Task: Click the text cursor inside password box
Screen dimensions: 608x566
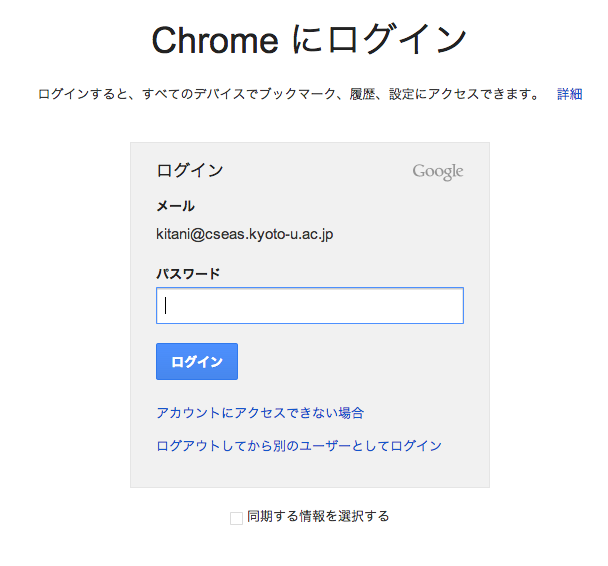Action: coord(166,305)
